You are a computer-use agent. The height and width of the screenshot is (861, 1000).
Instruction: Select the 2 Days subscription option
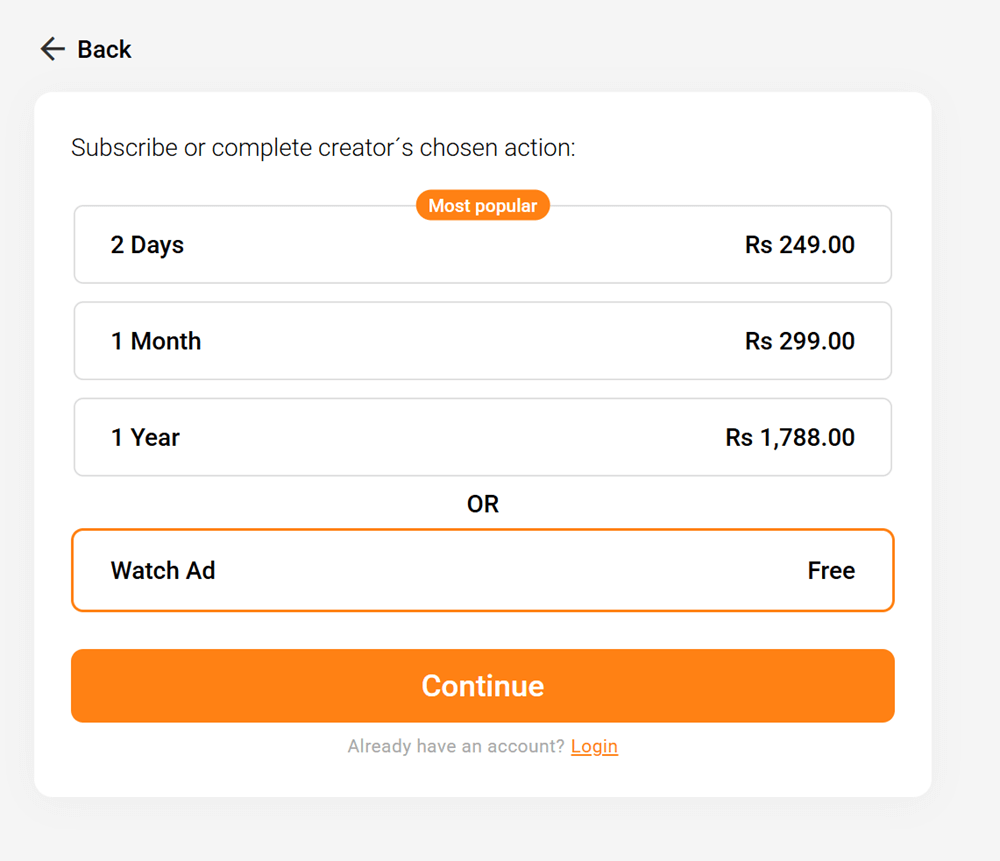483,244
